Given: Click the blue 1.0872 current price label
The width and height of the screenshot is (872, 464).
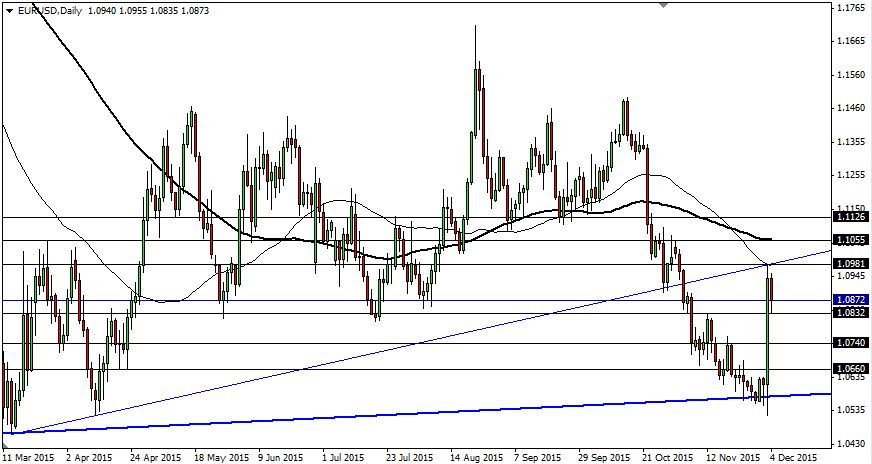Looking at the screenshot, I should 850,300.
